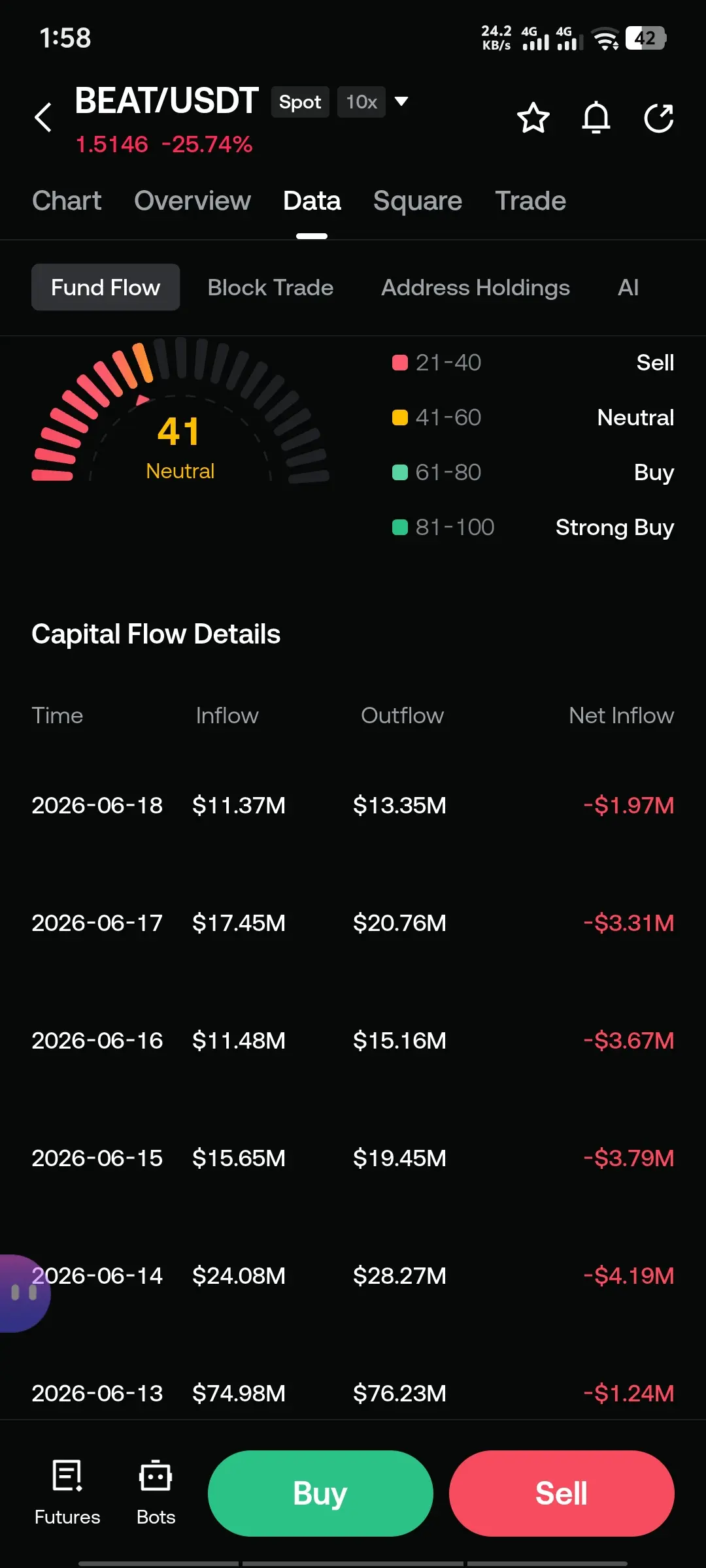Select the Spot mode tag
This screenshot has height=1568, width=706.
[x=300, y=102]
